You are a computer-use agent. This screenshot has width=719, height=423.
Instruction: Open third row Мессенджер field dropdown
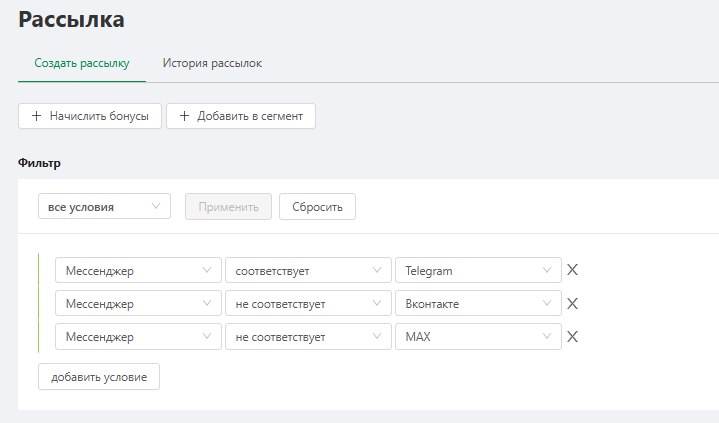[x=137, y=336]
